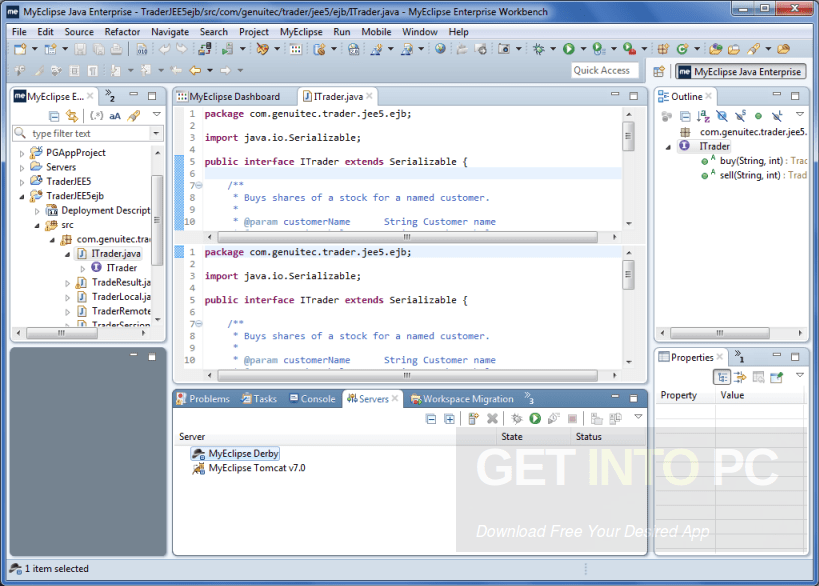Click TradeResult.java file in tree
The image size is (819, 586).
pyautogui.click(x=114, y=283)
